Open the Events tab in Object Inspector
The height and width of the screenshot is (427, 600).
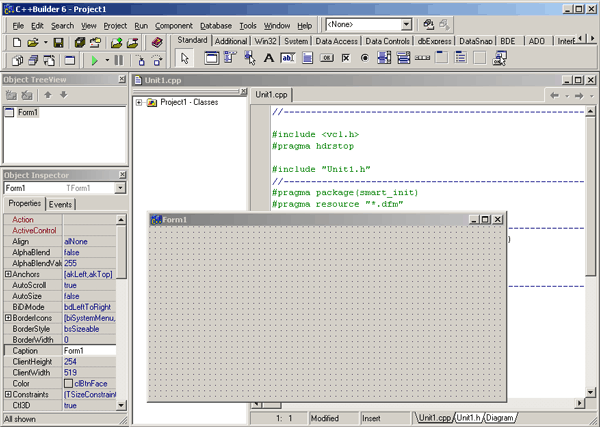[x=60, y=204]
